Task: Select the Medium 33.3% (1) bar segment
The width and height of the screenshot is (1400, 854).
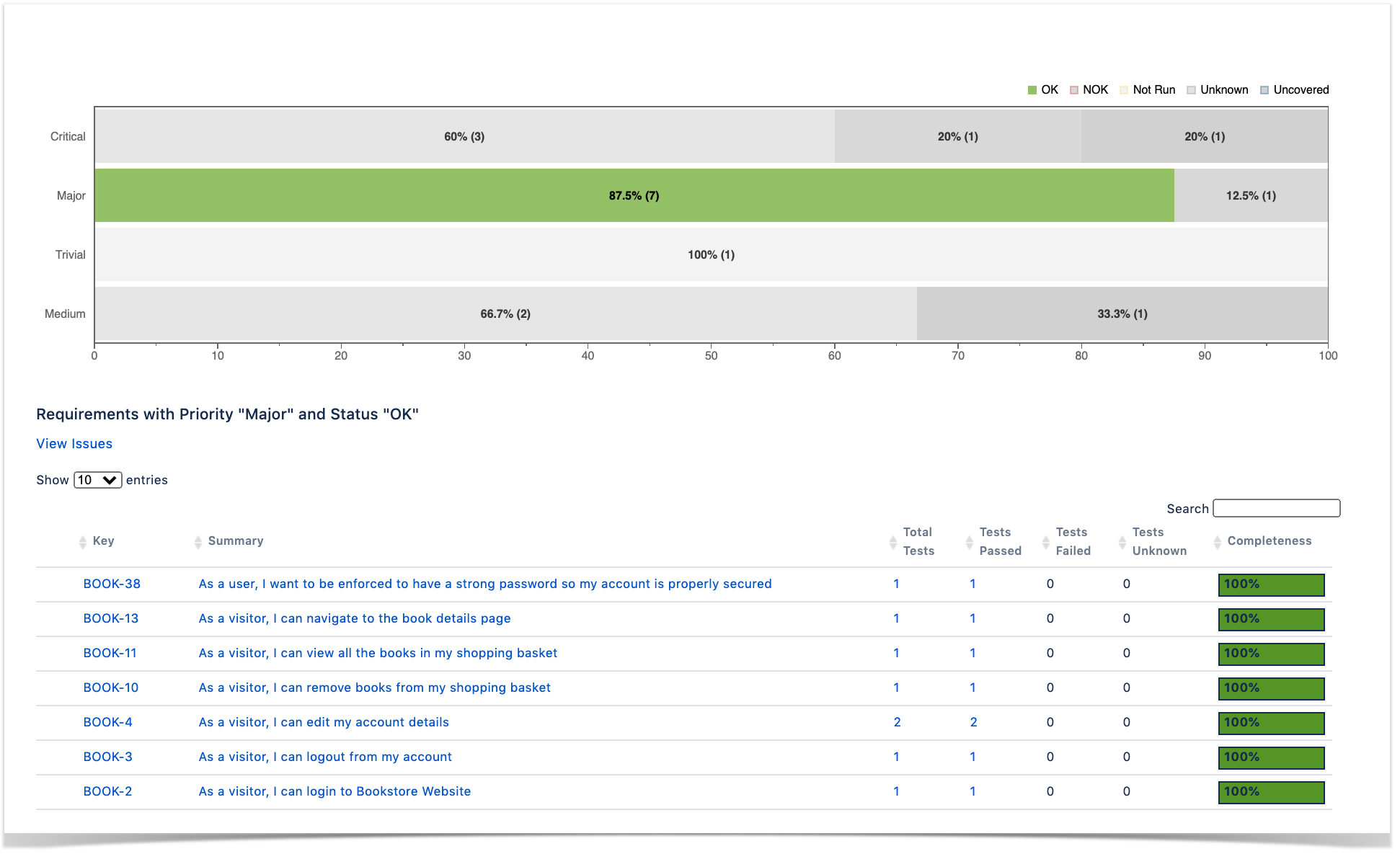Action: [1122, 313]
